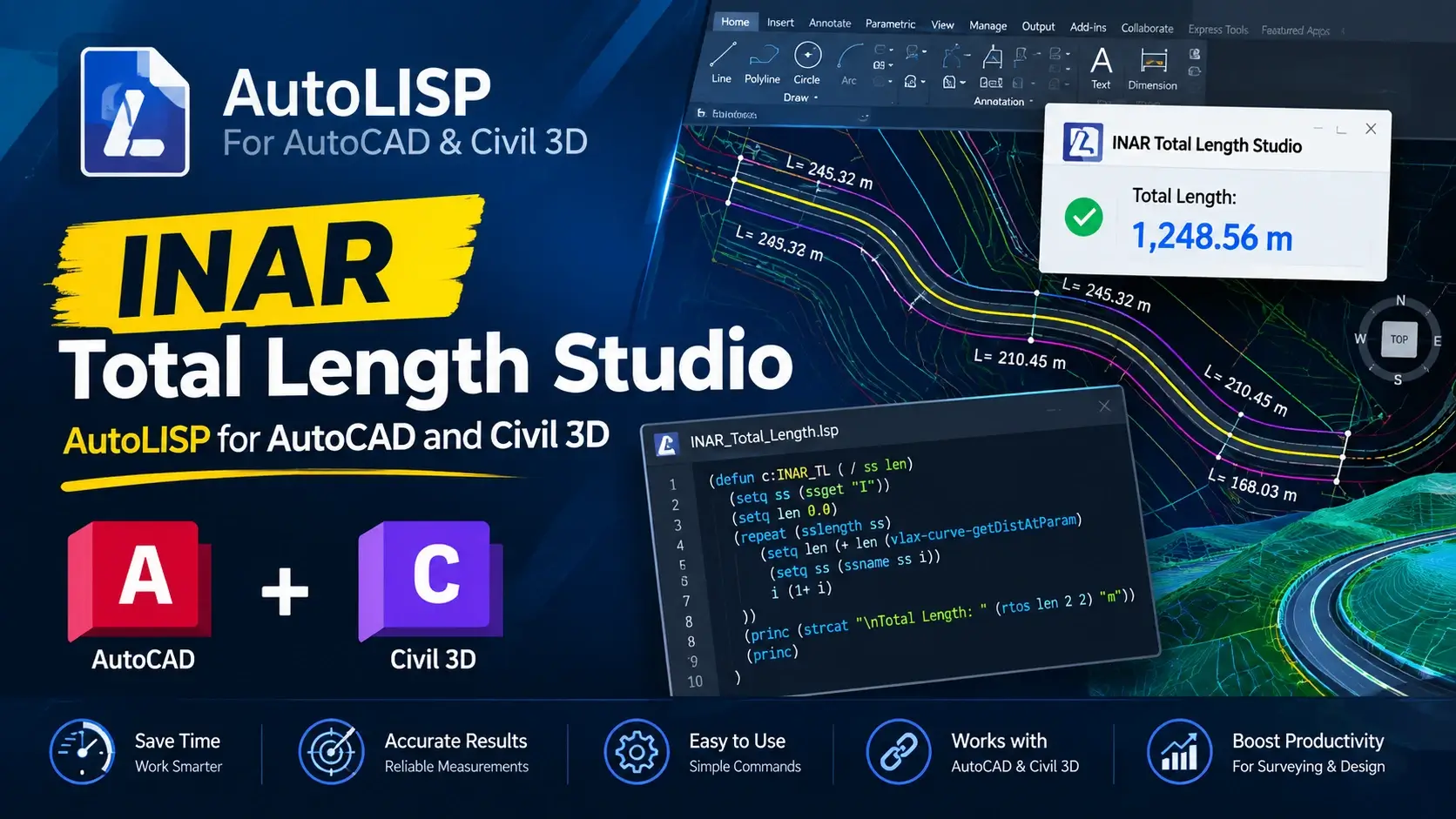Click the Civil 3D purple C logo

(x=431, y=579)
